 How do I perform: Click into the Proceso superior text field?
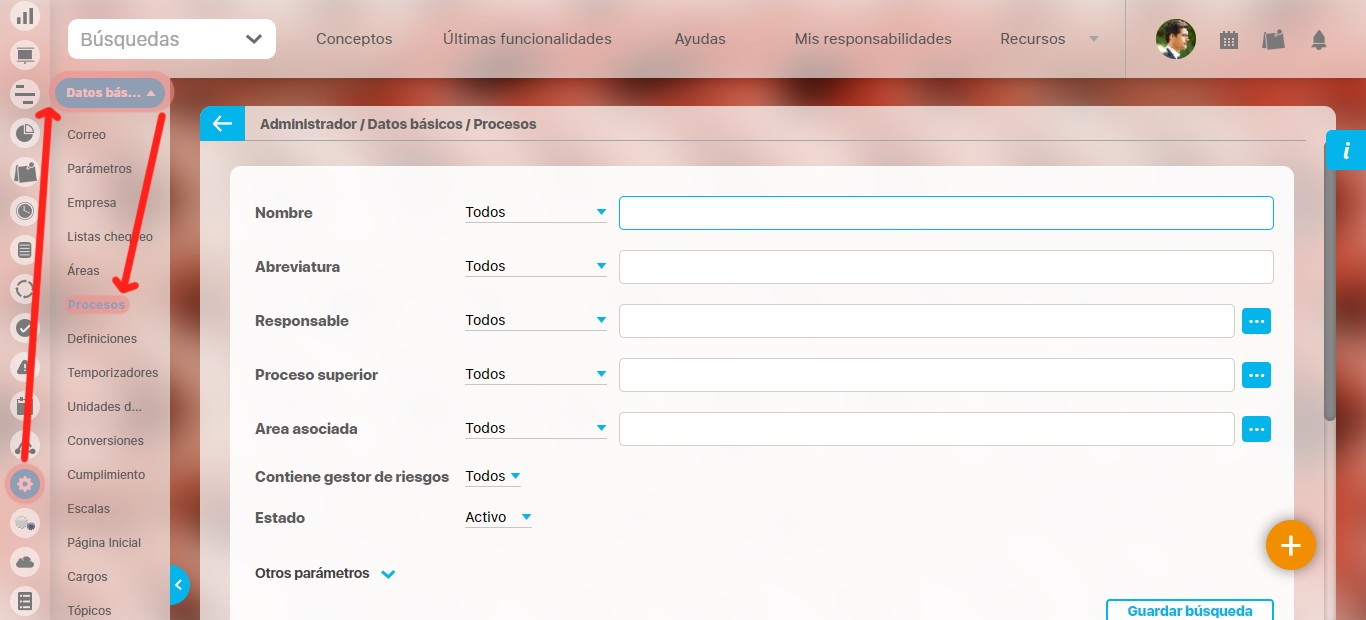tap(926, 375)
